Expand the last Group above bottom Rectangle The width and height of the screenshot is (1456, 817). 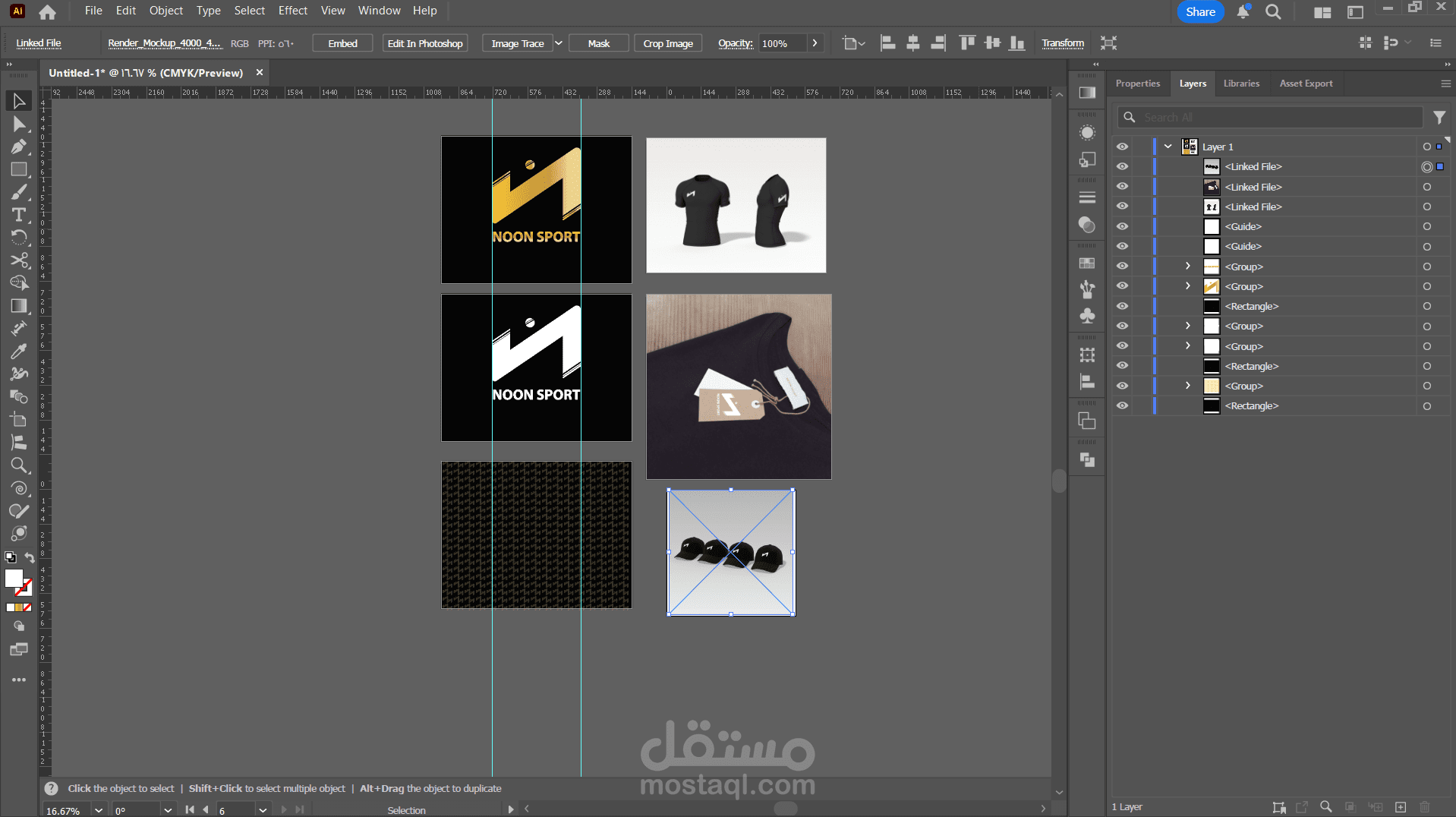click(x=1188, y=386)
